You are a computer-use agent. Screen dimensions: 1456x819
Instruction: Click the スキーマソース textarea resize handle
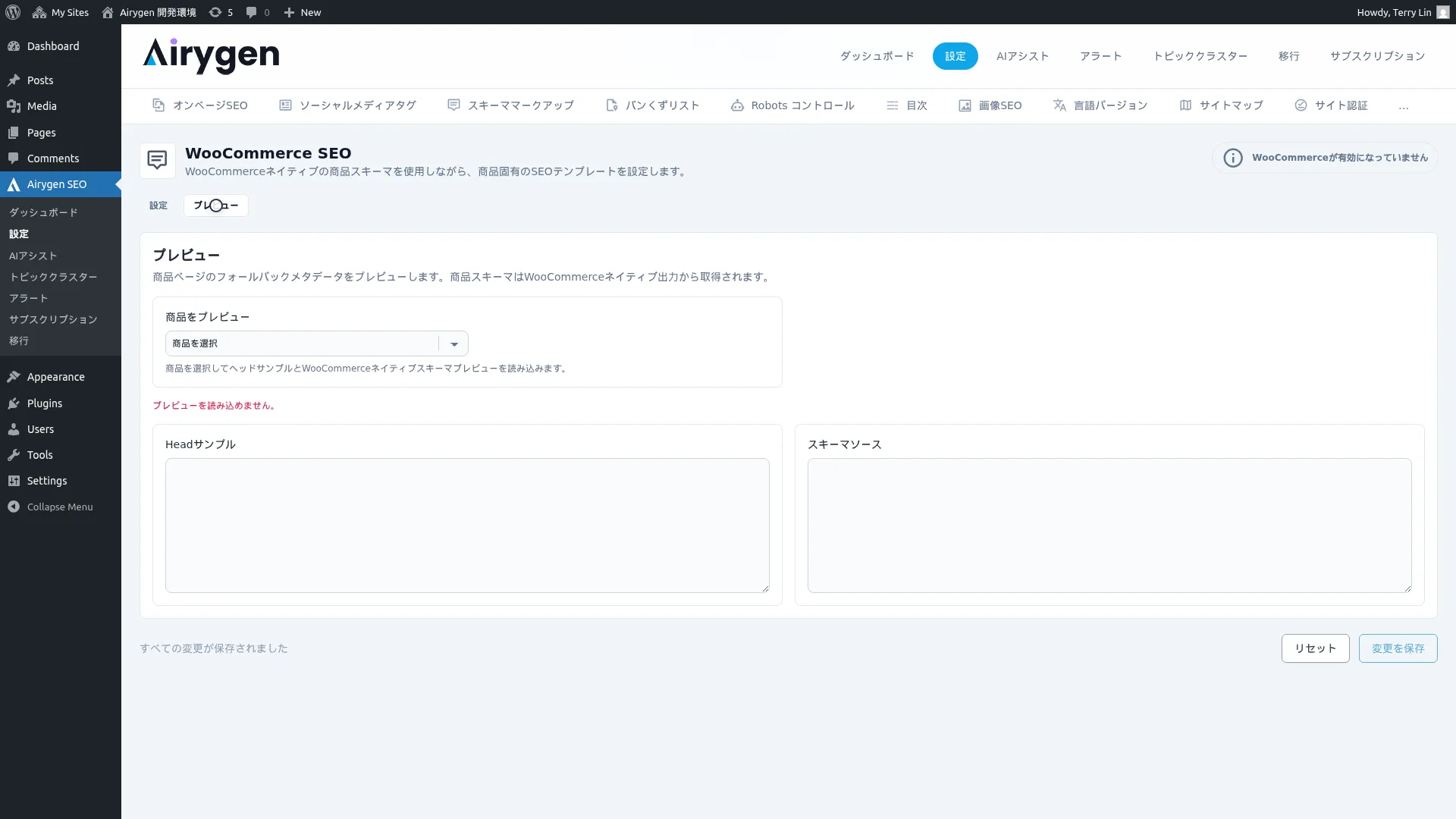point(1407,588)
